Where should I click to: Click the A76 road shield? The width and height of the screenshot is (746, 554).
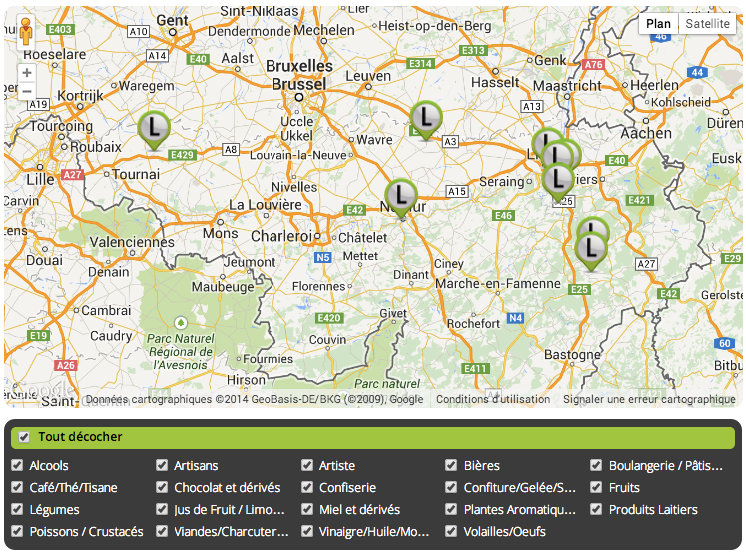(x=593, y=65)
